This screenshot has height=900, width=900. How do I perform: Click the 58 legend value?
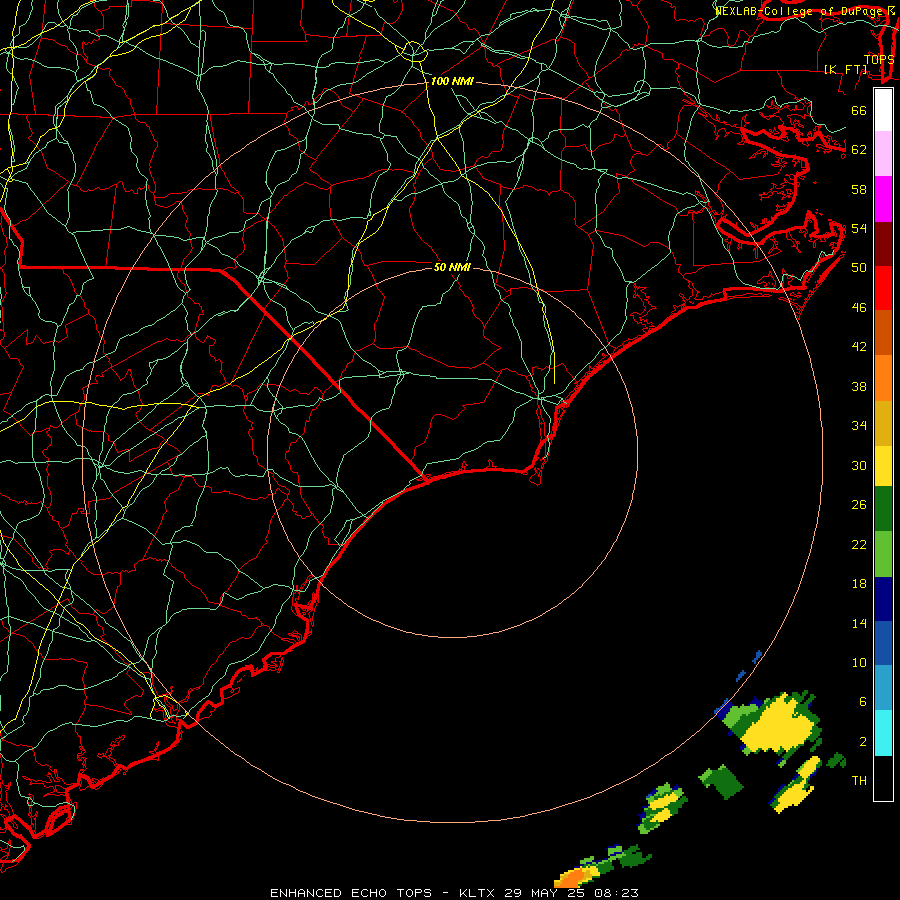[859, 189]
